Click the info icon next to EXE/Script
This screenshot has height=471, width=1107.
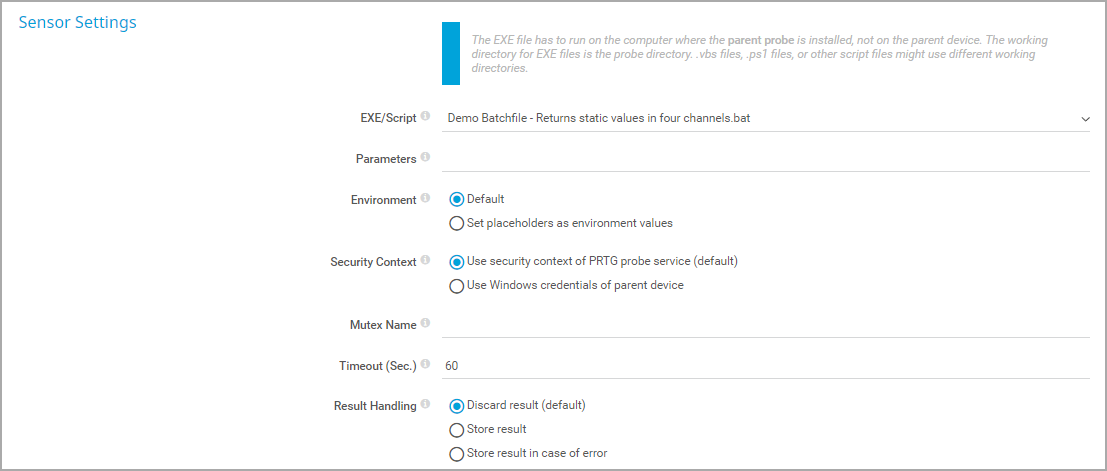point(425,117)
